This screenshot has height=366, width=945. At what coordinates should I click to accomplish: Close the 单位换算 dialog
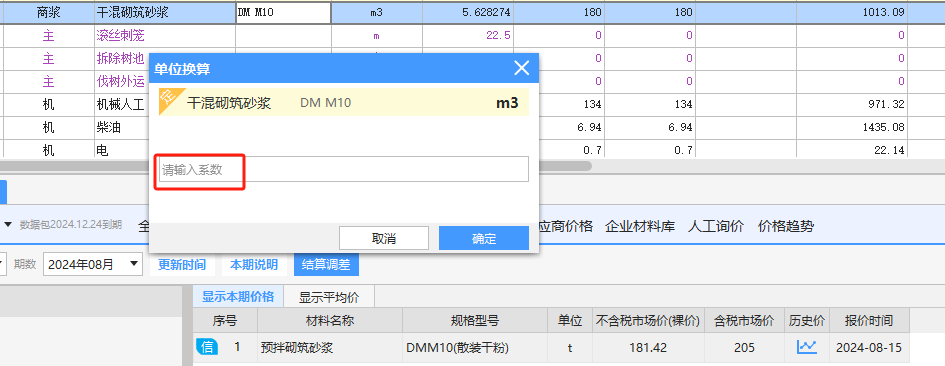(x=521, y=68)
